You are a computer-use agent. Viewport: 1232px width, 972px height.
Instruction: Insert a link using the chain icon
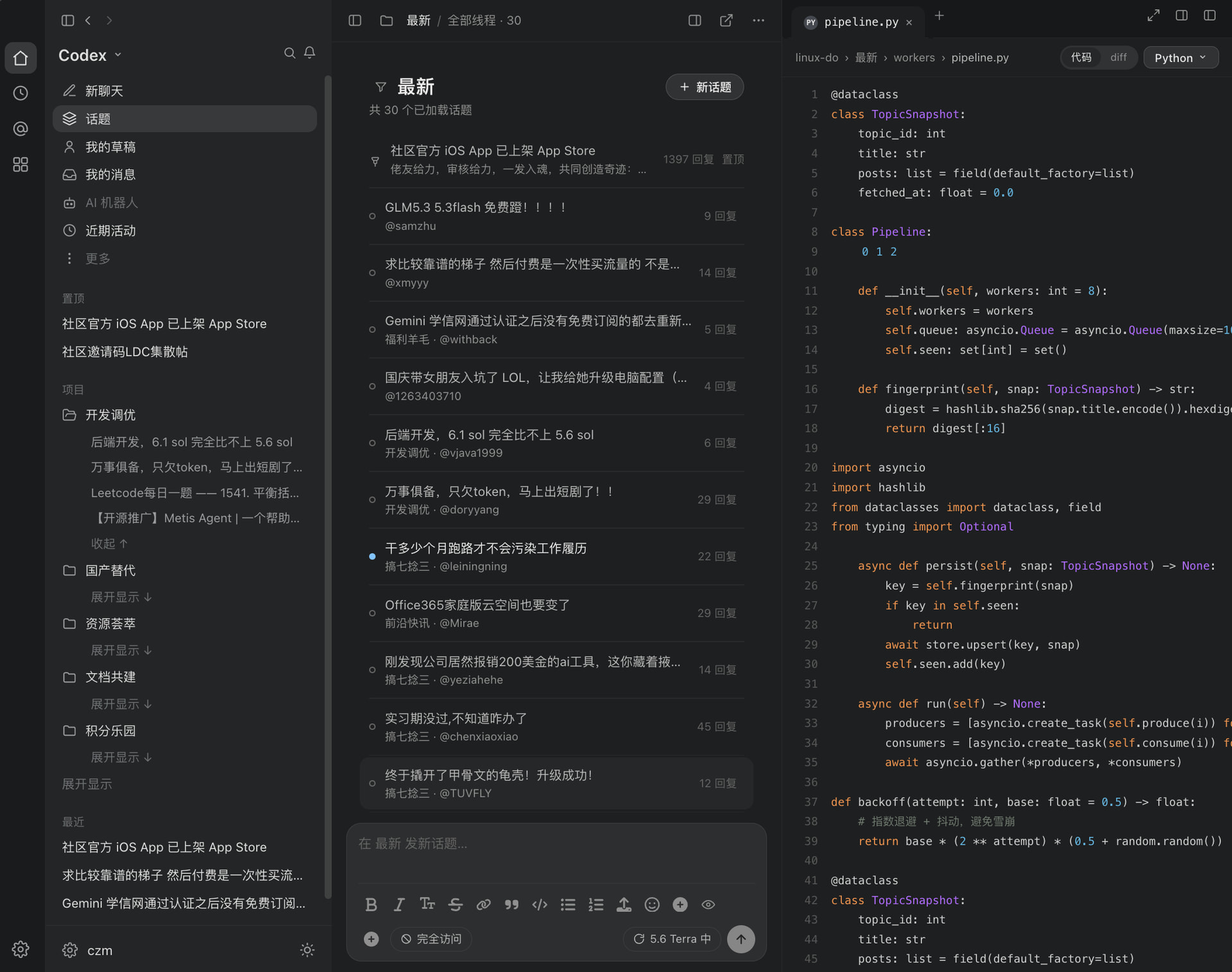pos(484,905)
